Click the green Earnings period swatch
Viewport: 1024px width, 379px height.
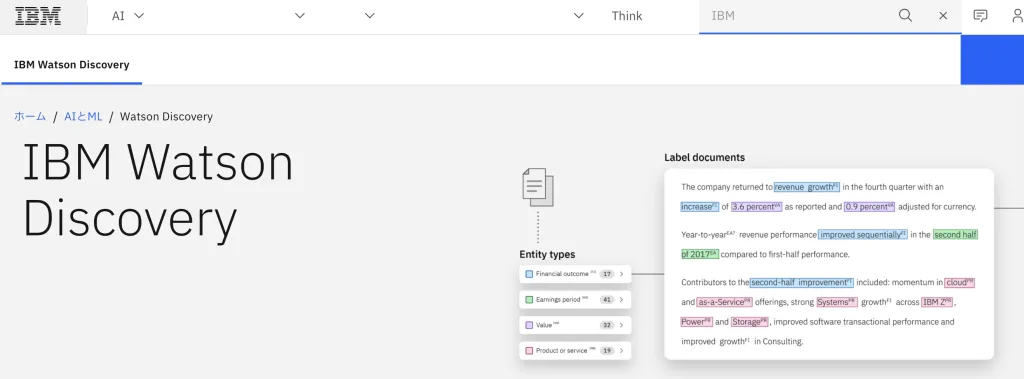(x=529, y=300)
